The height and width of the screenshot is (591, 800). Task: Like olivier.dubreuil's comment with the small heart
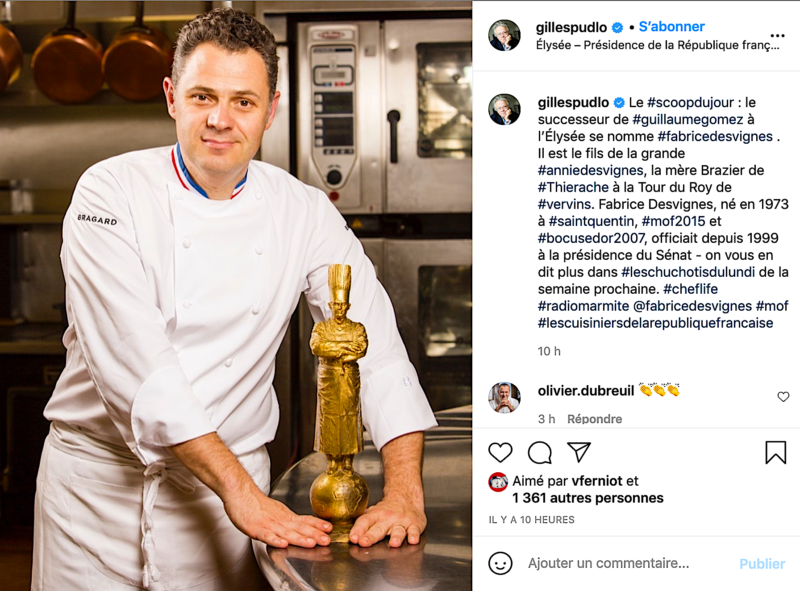coord(783,397)
